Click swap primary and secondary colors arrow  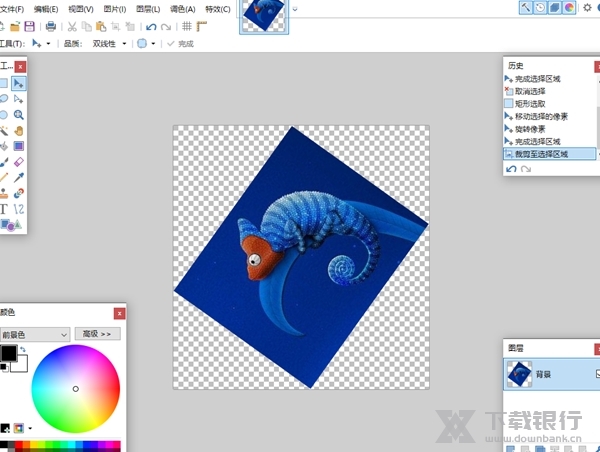[x=23, y=349]
